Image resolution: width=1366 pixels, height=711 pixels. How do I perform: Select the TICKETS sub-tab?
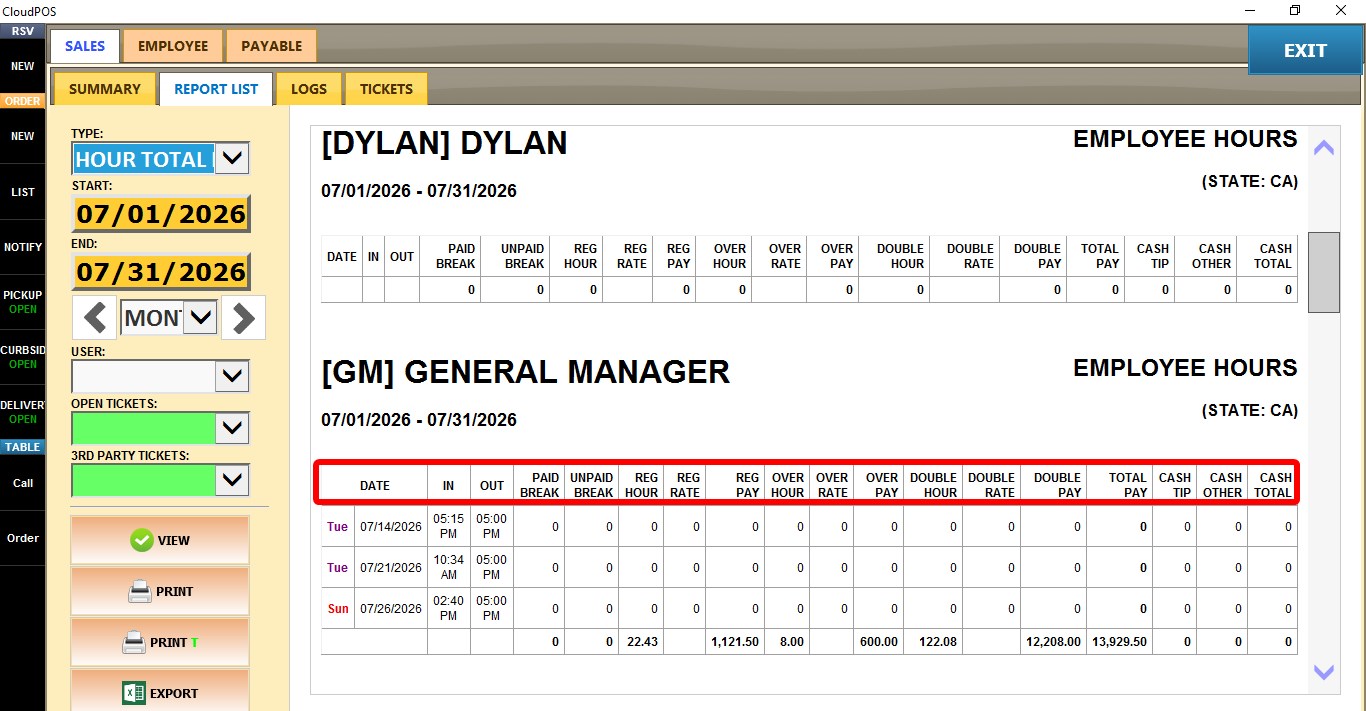(x=386, y=89)
